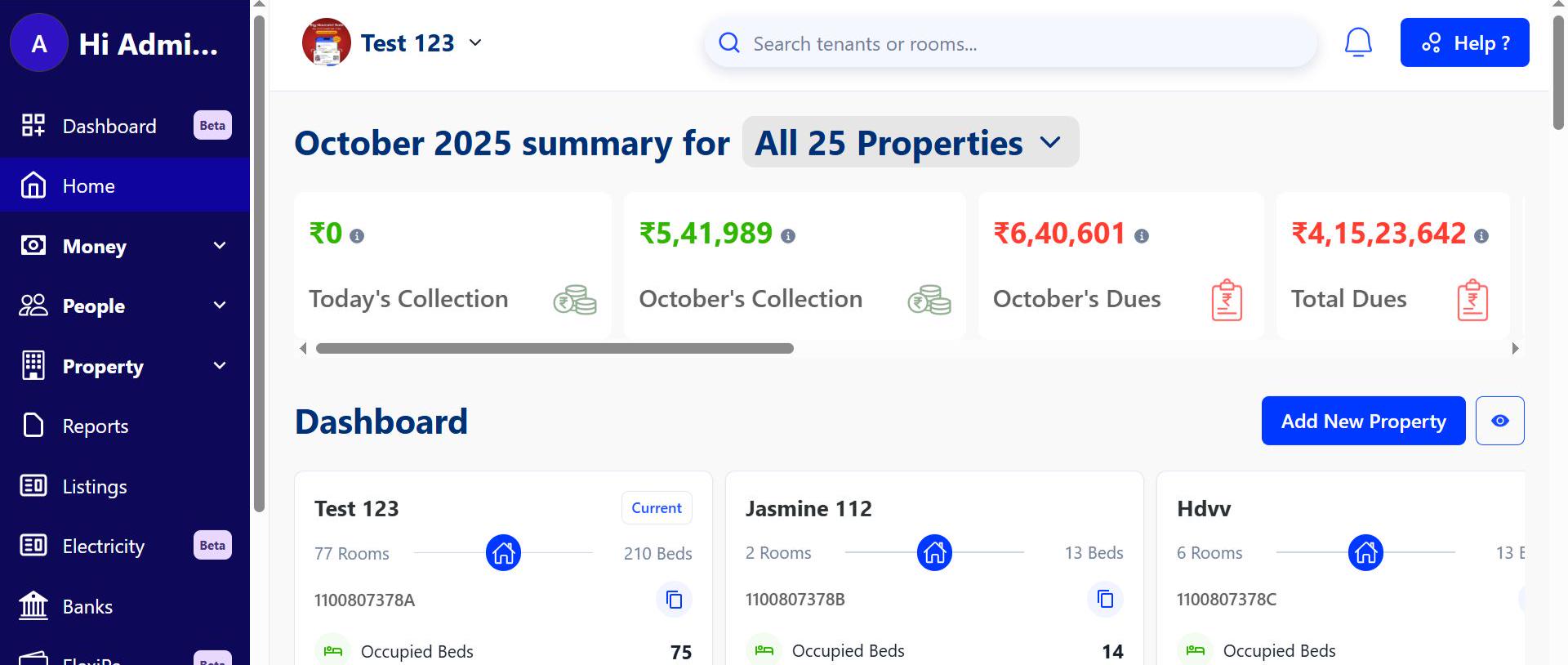This screenshot has width=1568, height=665.
Task: Click the house icon on Hdvv card
Action: coord(1365,553)
